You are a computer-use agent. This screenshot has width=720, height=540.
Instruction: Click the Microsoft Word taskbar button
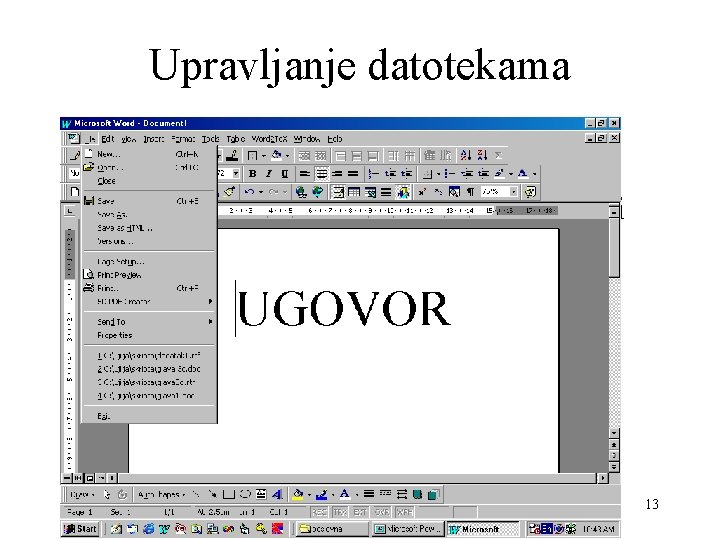coord(483,529)
